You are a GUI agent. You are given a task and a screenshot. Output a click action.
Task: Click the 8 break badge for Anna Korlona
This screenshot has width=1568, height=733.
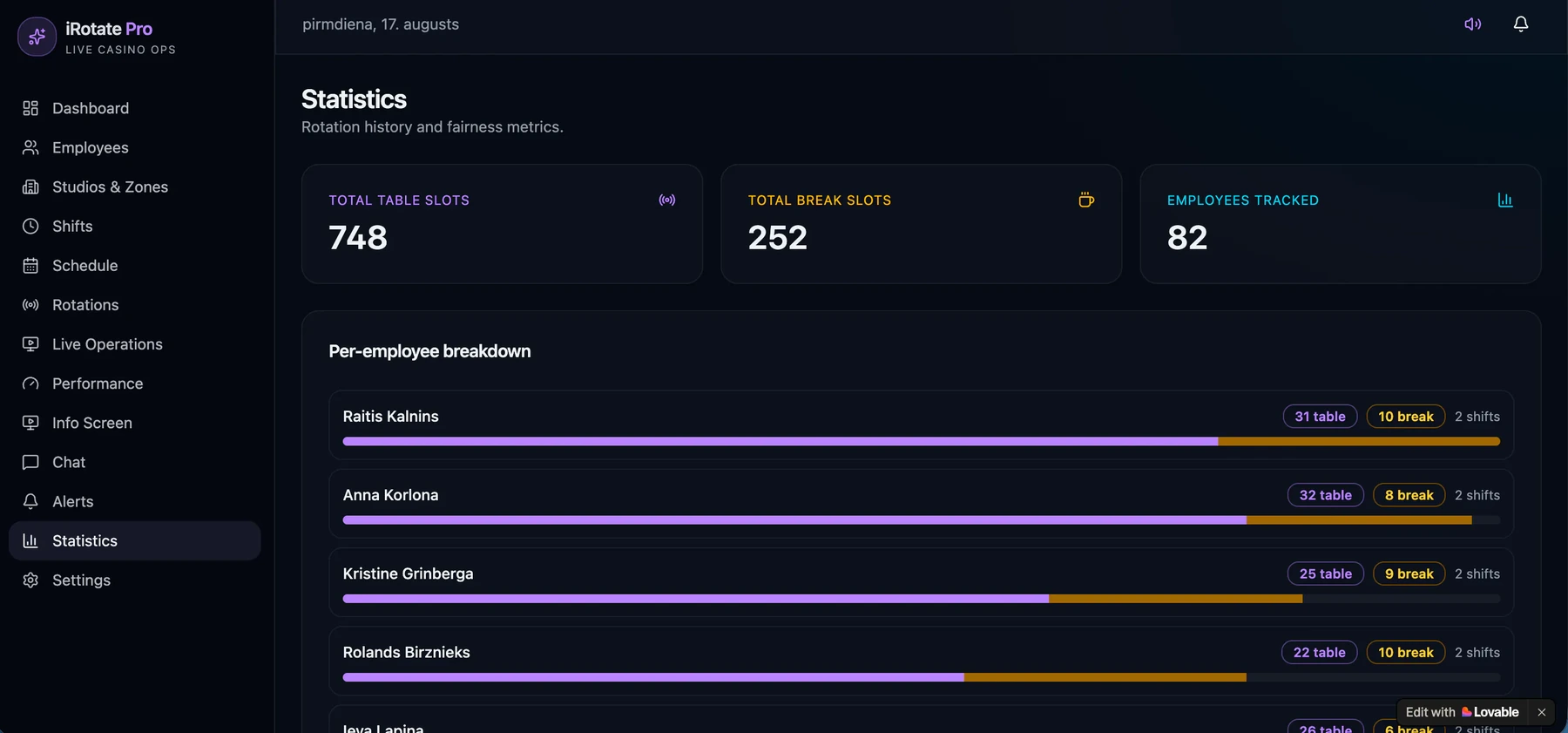(x=1409, y=495)
